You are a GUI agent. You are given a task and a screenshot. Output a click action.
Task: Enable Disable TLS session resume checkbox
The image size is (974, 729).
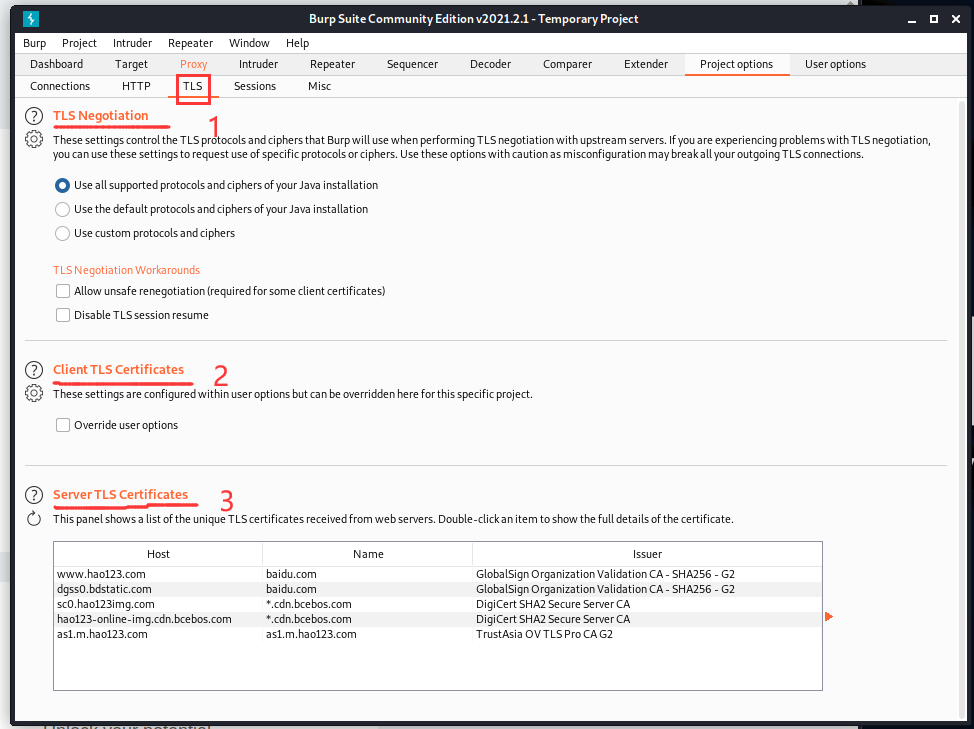63,315
